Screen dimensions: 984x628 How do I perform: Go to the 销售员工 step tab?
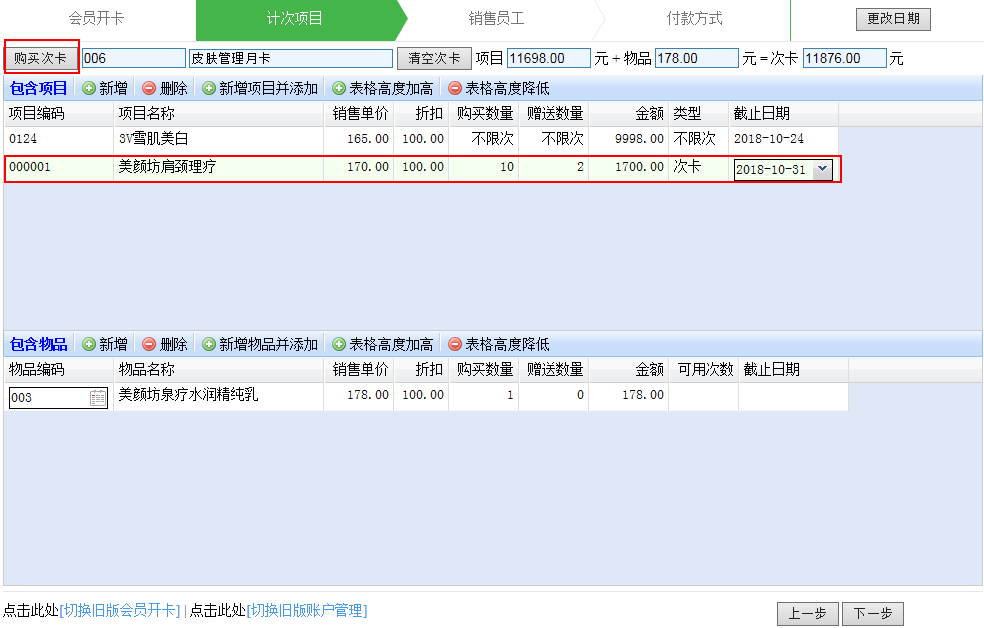tap(496, 19)
